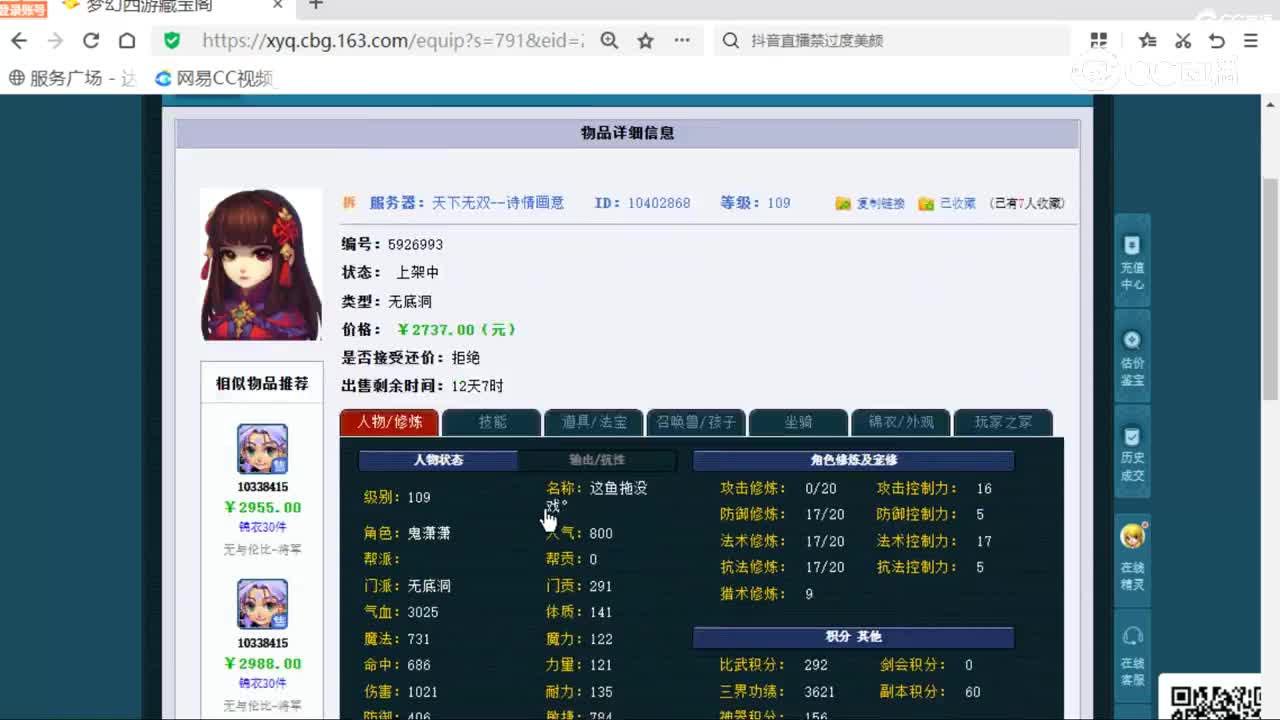This screenshot has width=1280, height=720.
Task: Switch to the 召唤兽/孩子 tab
Action: (696, 422)
